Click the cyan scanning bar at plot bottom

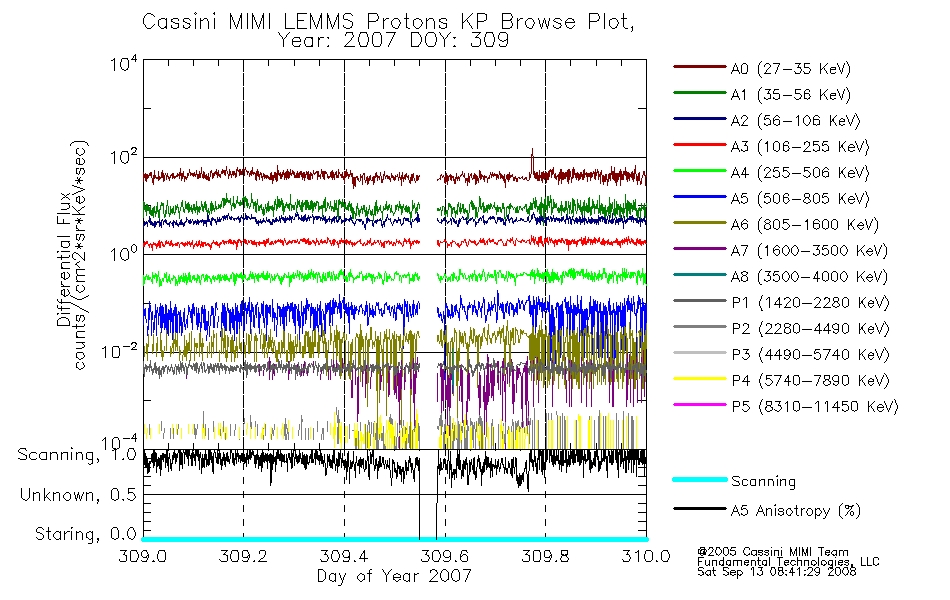click(394, 539)
